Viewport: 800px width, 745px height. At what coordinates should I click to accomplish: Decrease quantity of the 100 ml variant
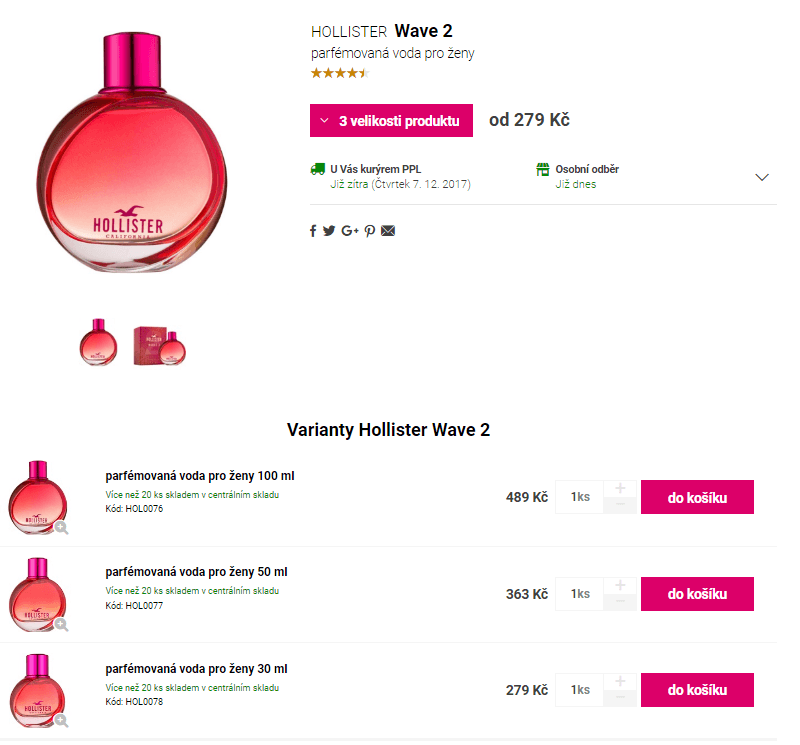pyautogui.click(x=620, y=505)
